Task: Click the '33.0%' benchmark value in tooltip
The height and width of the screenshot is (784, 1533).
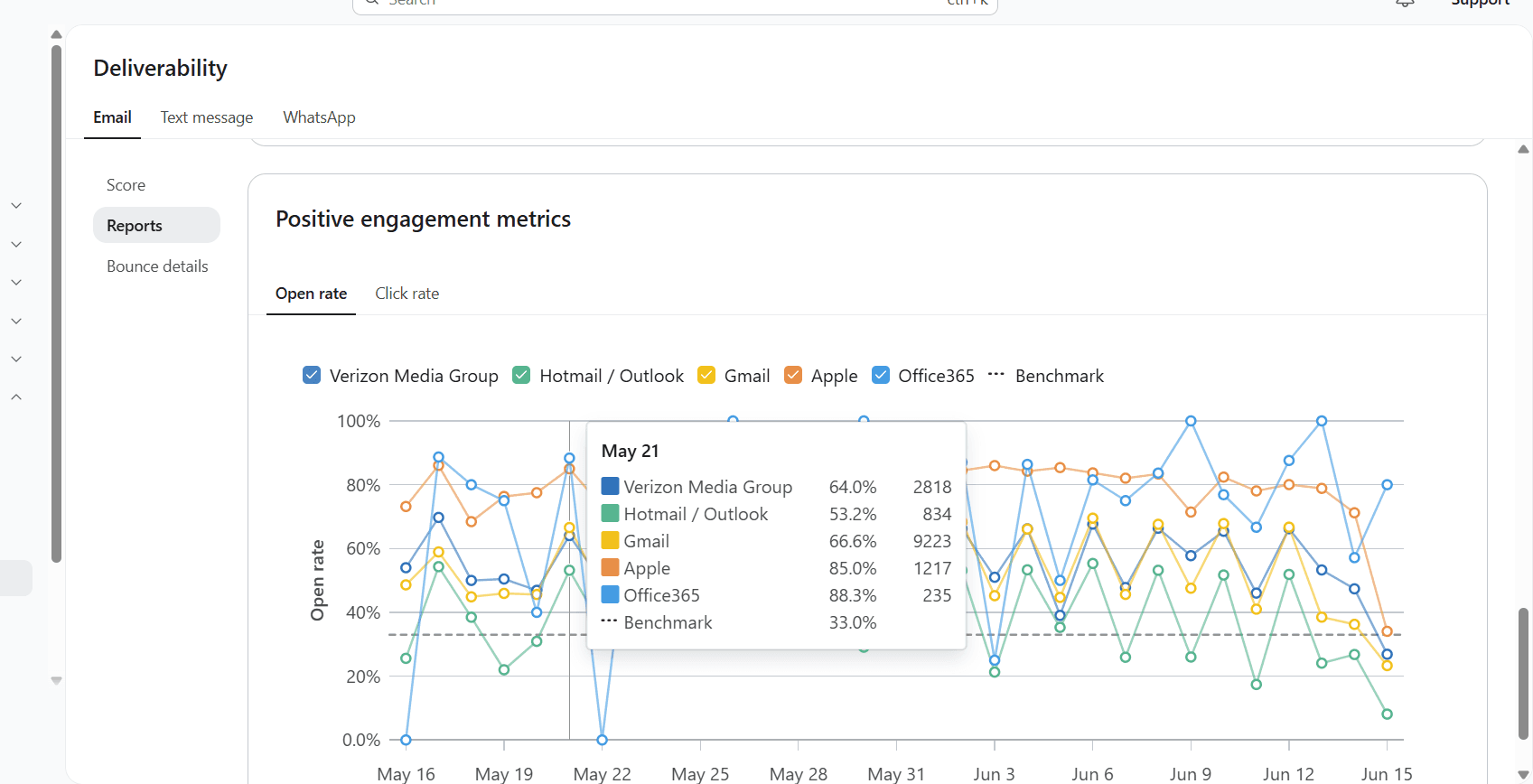Action: click(x=853, y=622)
